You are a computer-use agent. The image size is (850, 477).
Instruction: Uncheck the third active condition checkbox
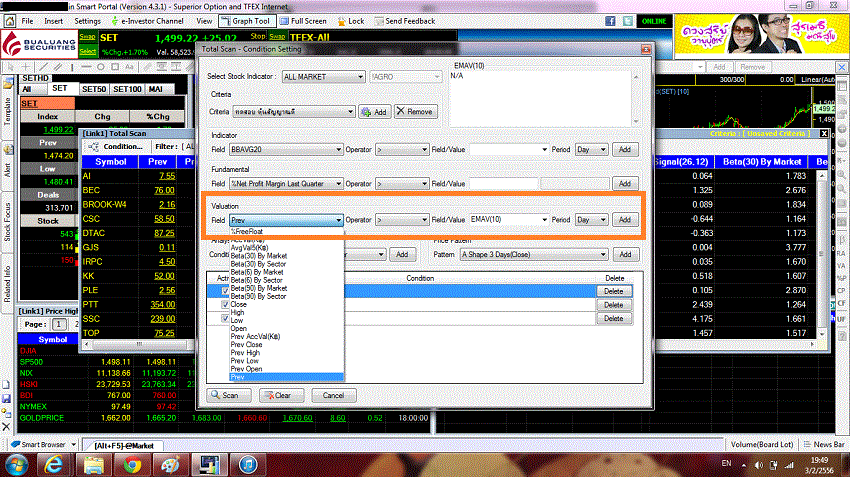[x=225, y=318]
